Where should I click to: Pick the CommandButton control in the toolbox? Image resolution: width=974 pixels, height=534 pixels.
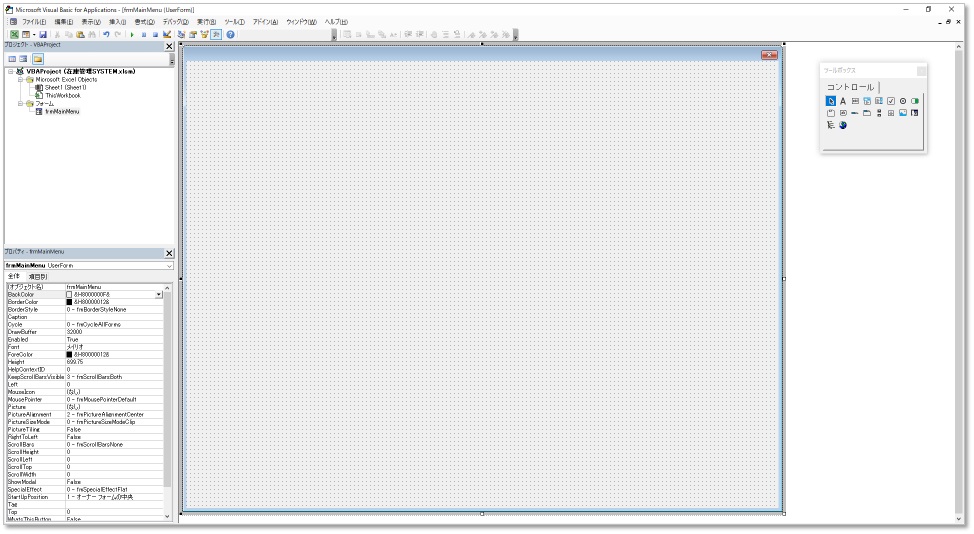(843, 113)
